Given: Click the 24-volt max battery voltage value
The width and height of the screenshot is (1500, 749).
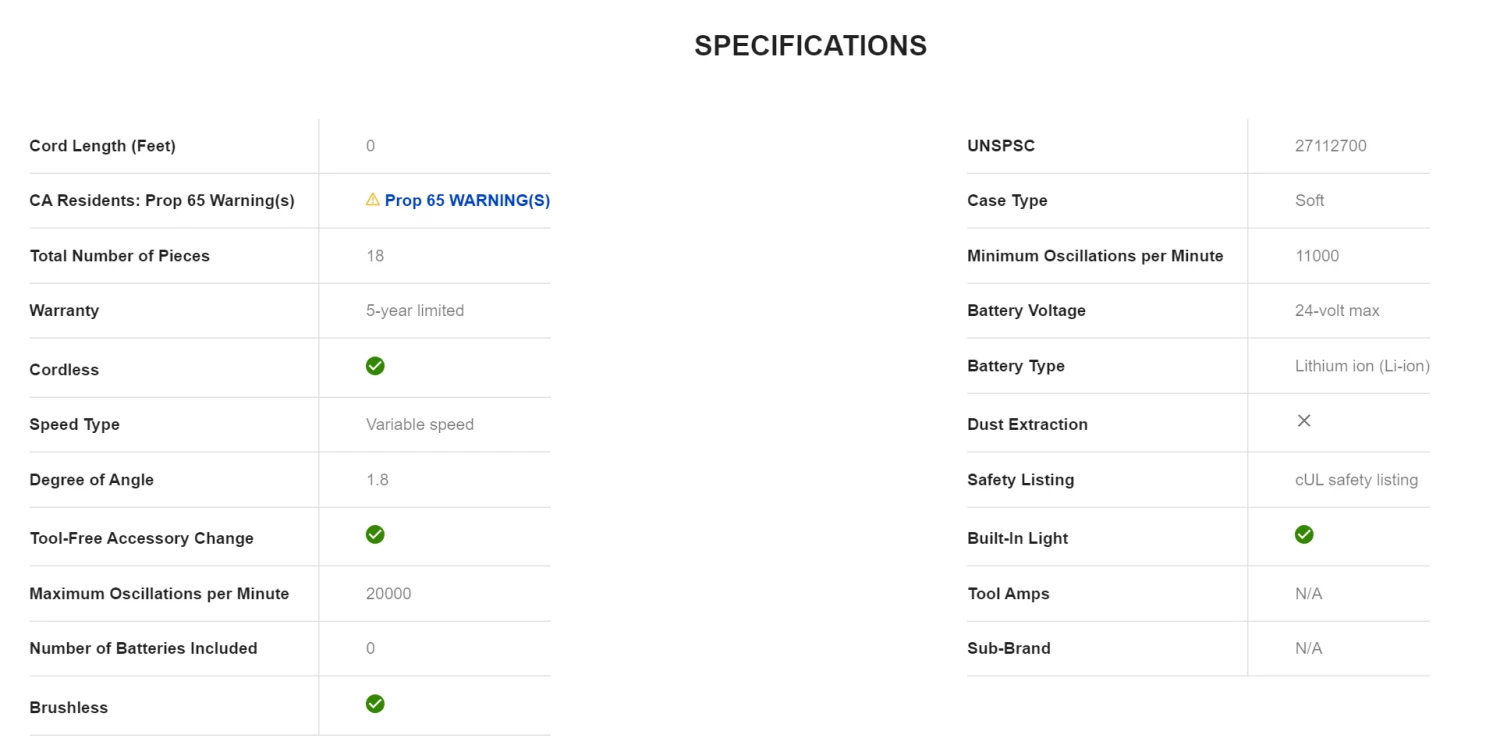Looking at the screenshot, I should 1337,311.
